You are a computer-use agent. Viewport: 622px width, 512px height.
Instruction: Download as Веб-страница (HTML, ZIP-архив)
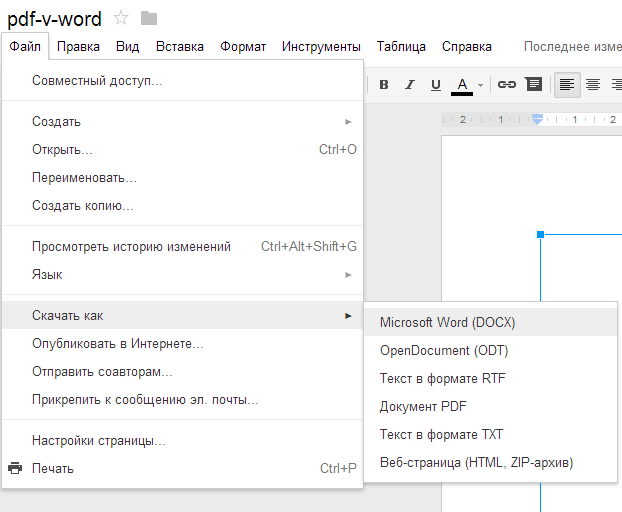pyautogui.click(x=491, y=462)
